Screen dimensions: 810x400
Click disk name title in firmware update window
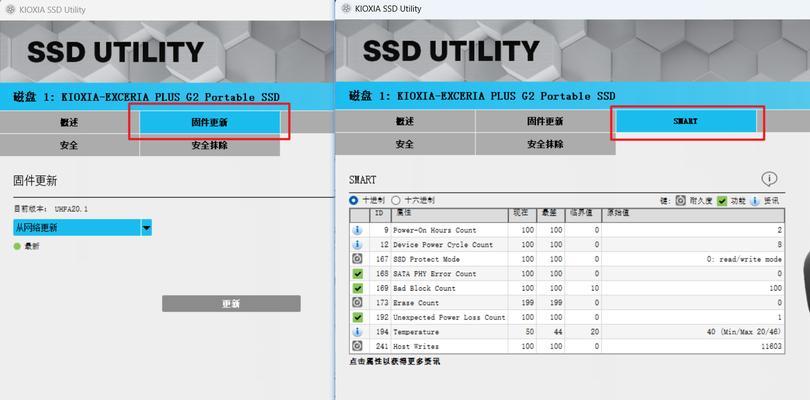[146, 97]
